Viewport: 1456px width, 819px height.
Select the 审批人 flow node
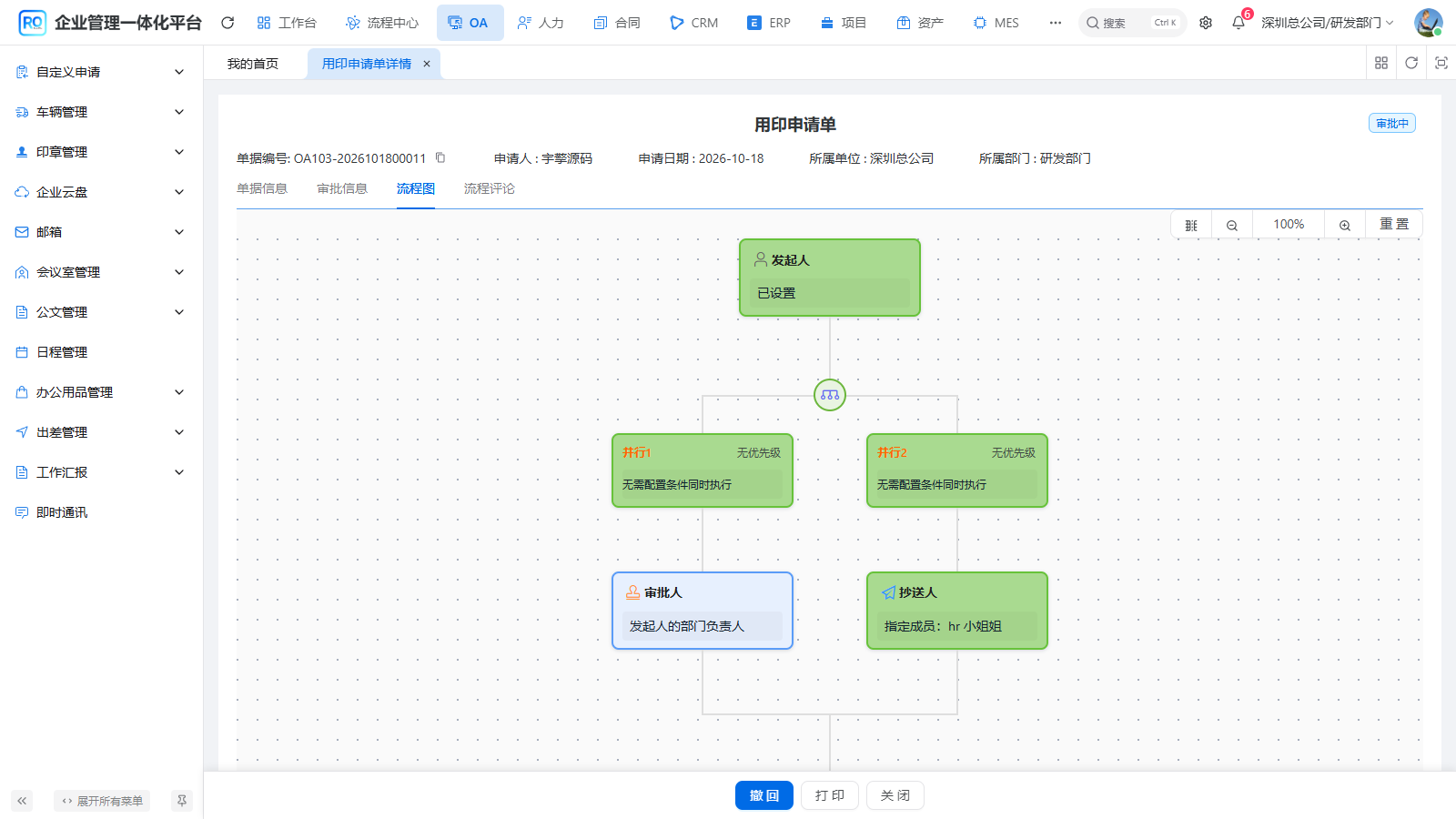click(703, 611)
